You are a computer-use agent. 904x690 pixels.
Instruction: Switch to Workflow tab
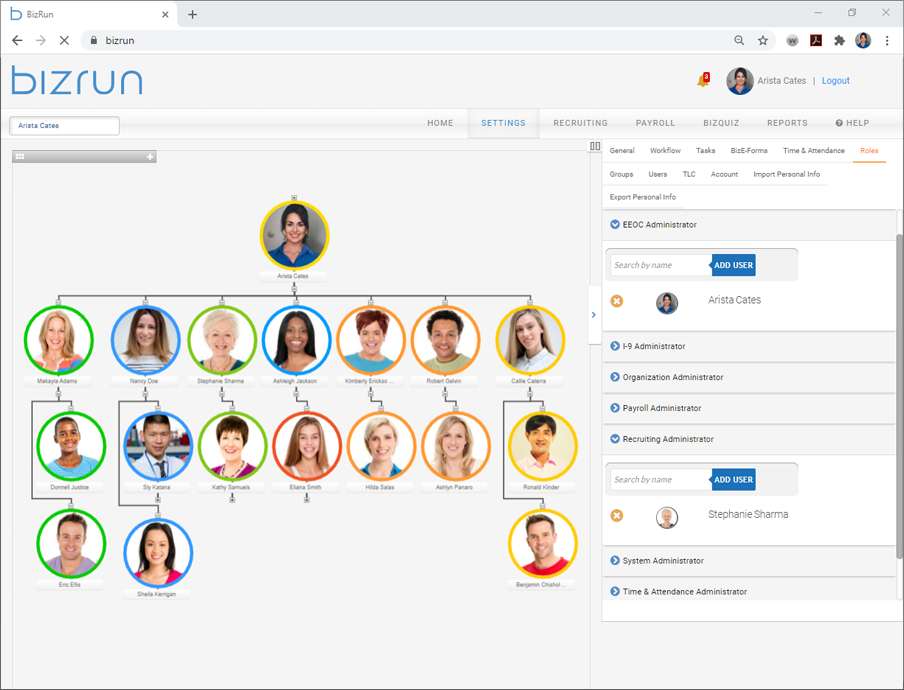pyautogui.click(x=665, y=150)
